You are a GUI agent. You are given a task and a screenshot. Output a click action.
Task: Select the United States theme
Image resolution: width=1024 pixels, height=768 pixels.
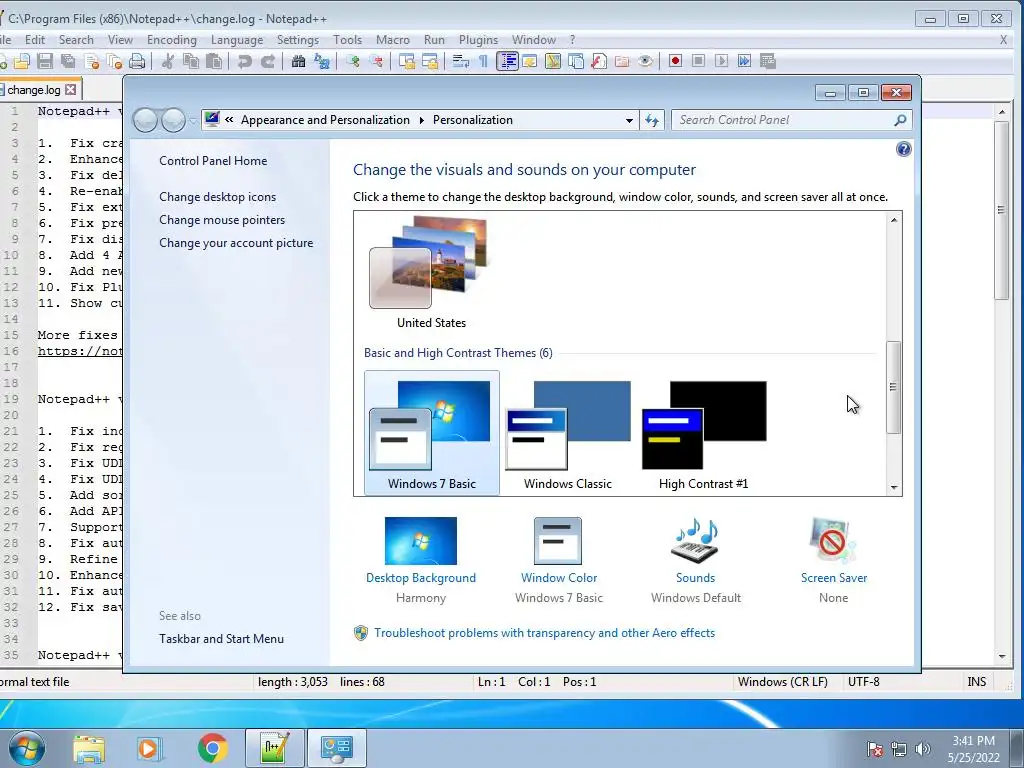tap(431, 273)
